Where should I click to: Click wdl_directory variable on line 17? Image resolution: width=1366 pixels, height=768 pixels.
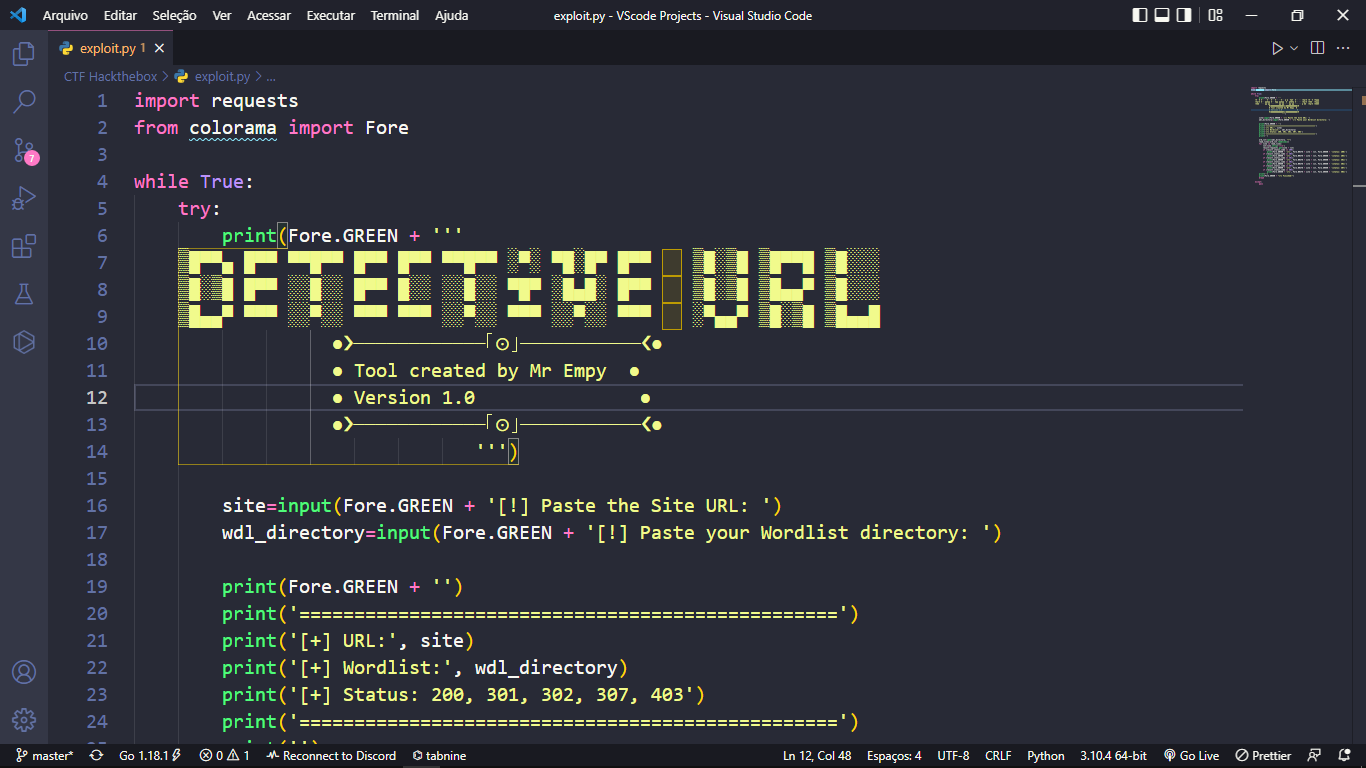pos(293,533)
